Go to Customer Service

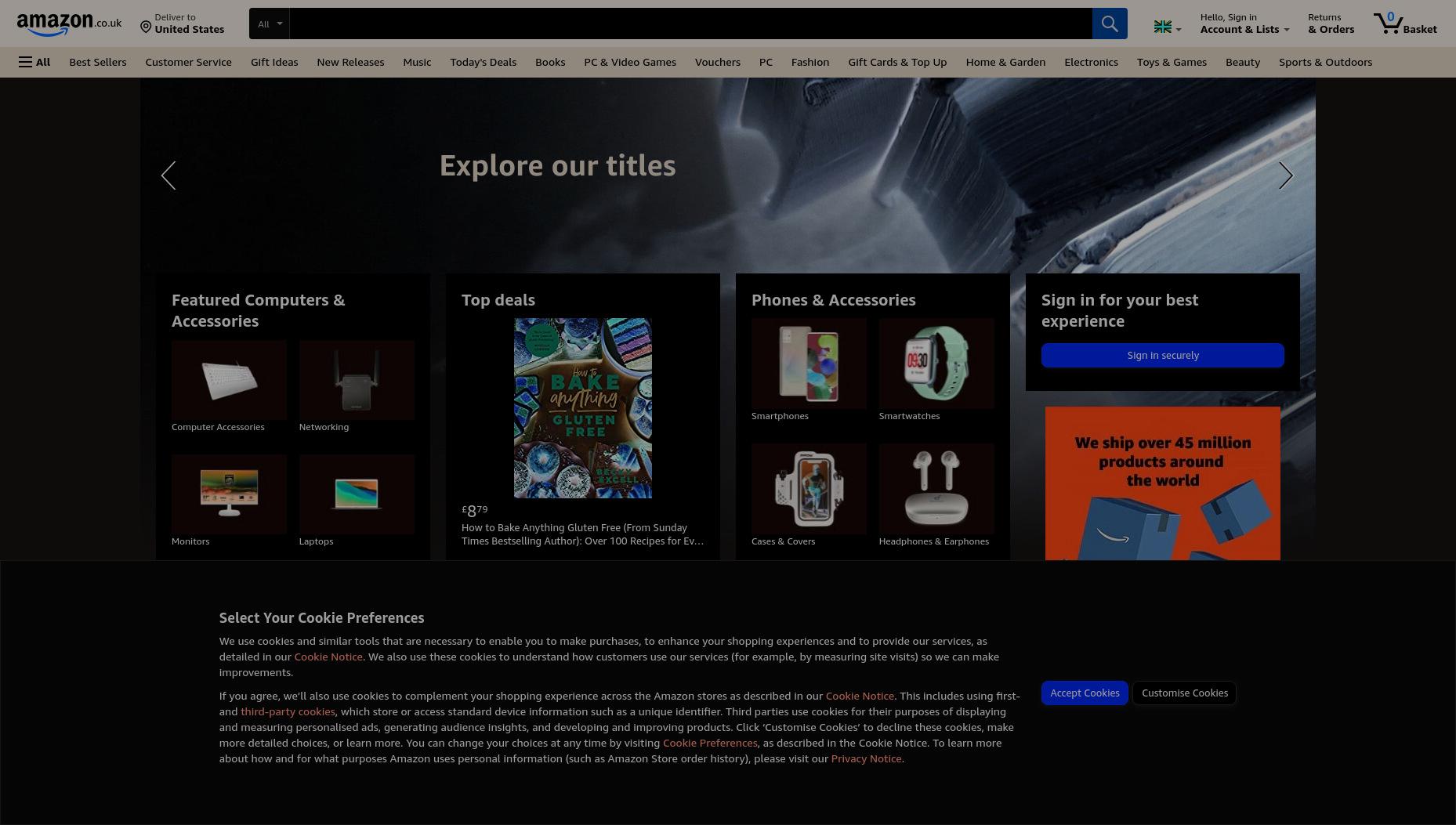coord(188,62)
